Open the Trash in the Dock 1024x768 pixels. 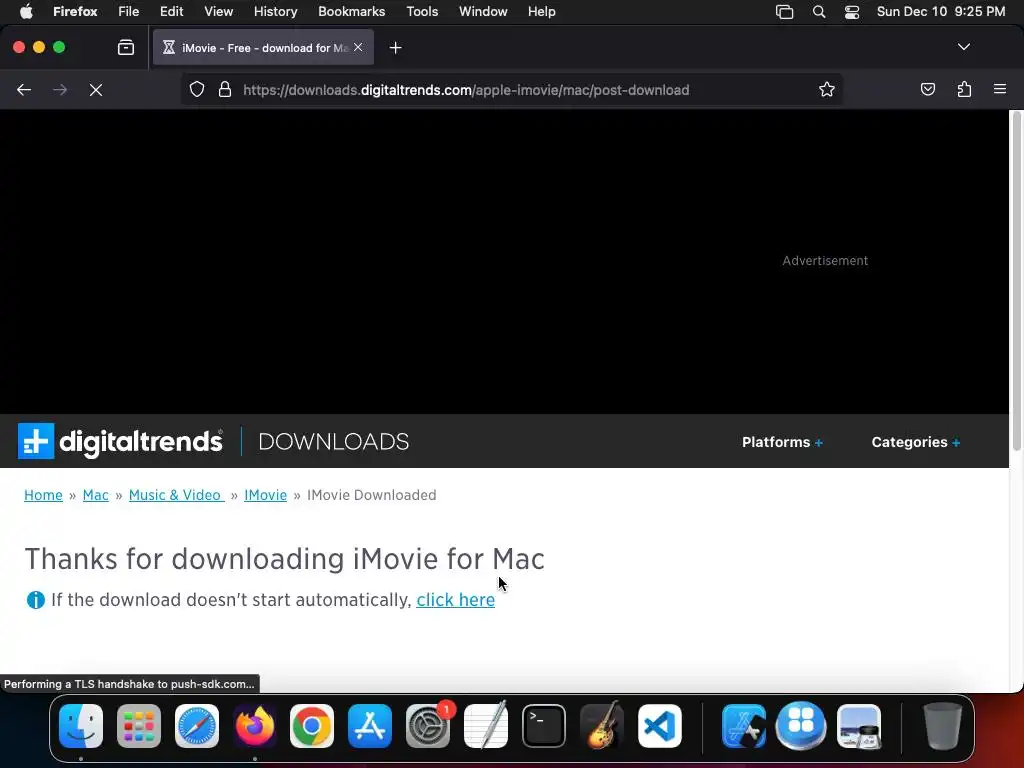pos(942,726)
